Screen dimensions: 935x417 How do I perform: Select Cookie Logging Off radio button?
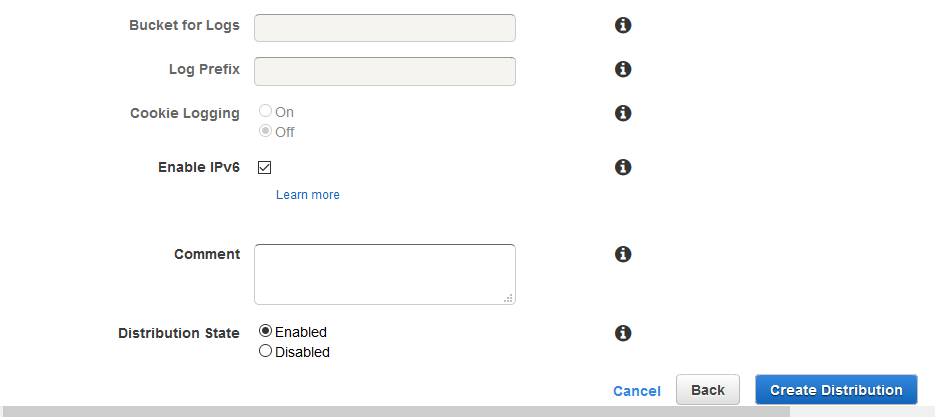[x=265, y=131]
